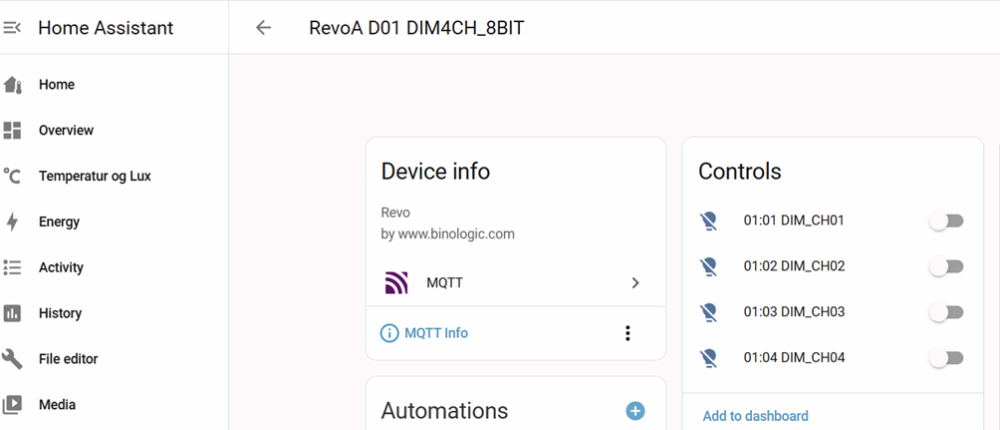Viewport: 1000px width, 430px height.
Task: Toggle the 01:01 DIM_CH01 switch
Action: (946, 221)
